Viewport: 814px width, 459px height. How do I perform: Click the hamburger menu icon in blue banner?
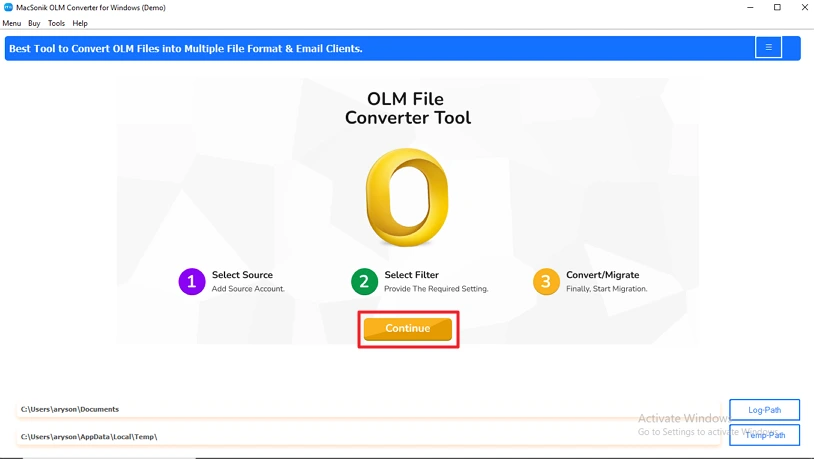[x=768, y=48]
